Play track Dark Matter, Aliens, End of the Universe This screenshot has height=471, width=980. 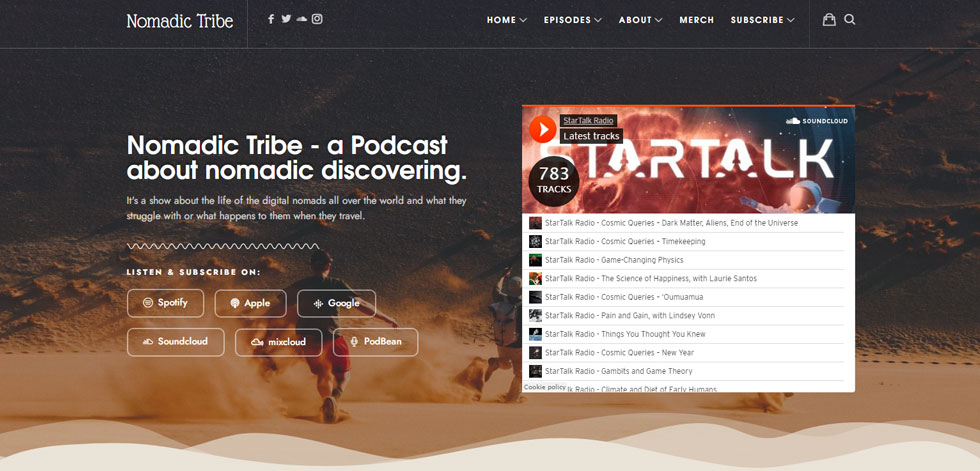(671, 223)
